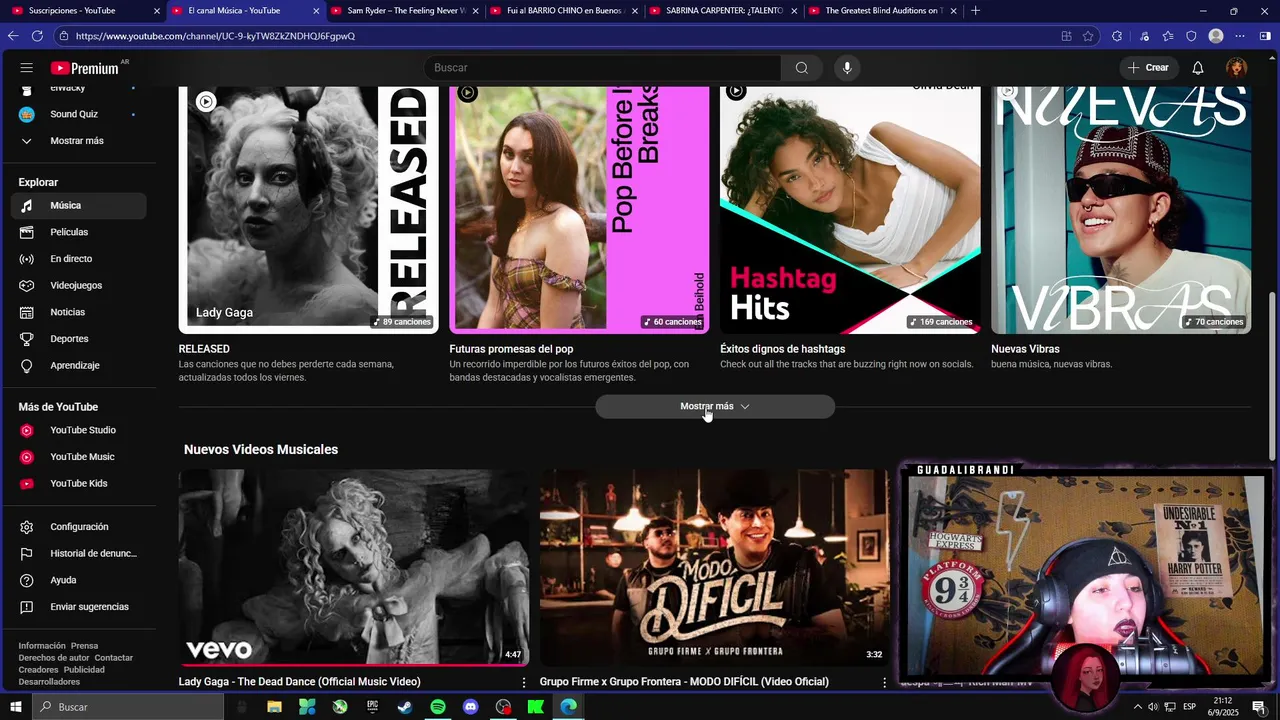Image resolution: width=1280 pixels, height=720 pixels.
Task: Switch to Fui al BARRIO CHINO tab
Action: [x=562, y=11]
